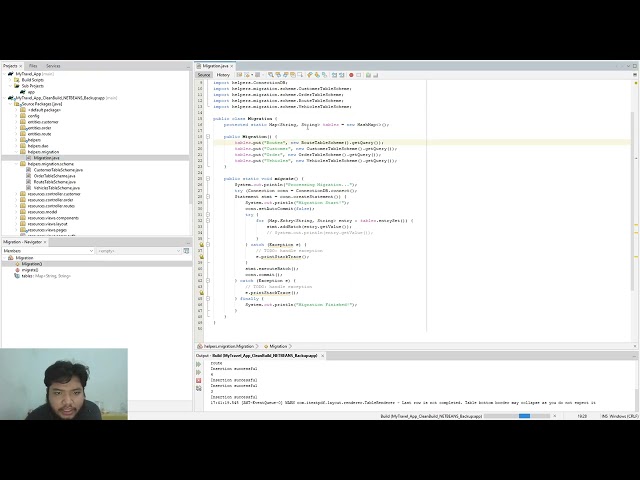Select the app sub project node
The image size is (640, 480).
pos(31,92)
